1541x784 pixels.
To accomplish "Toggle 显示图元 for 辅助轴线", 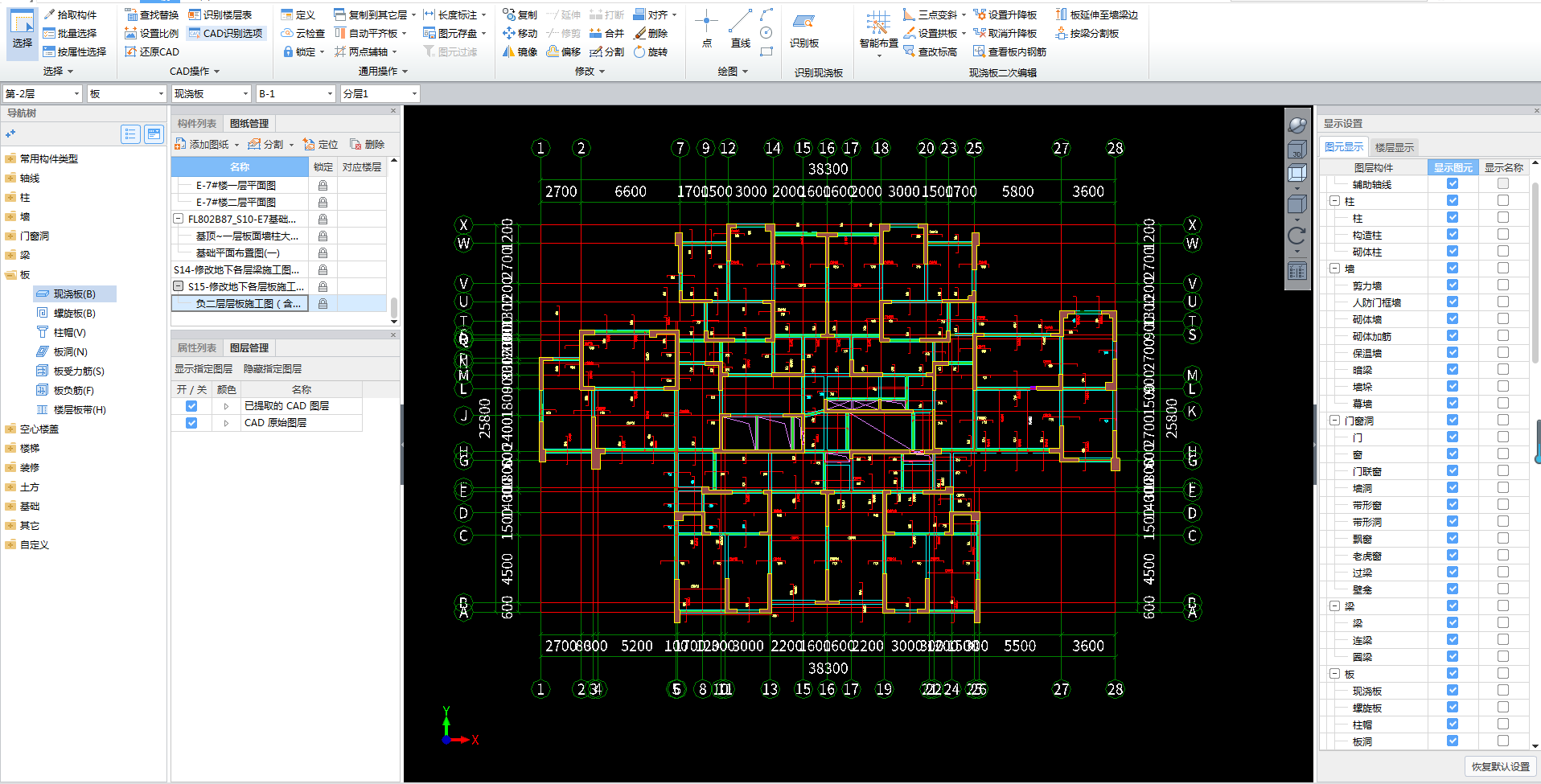I will [1453, 183].
